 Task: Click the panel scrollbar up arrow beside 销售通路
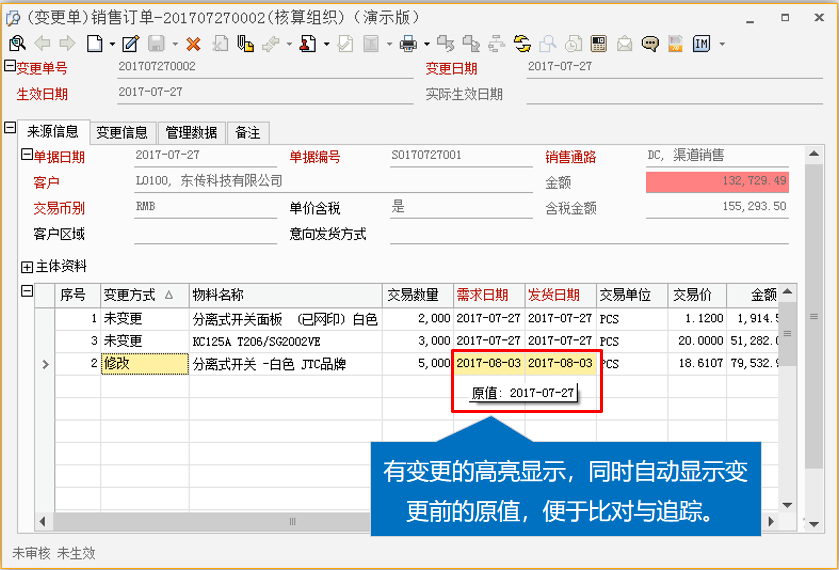click(x=814, y=154)
